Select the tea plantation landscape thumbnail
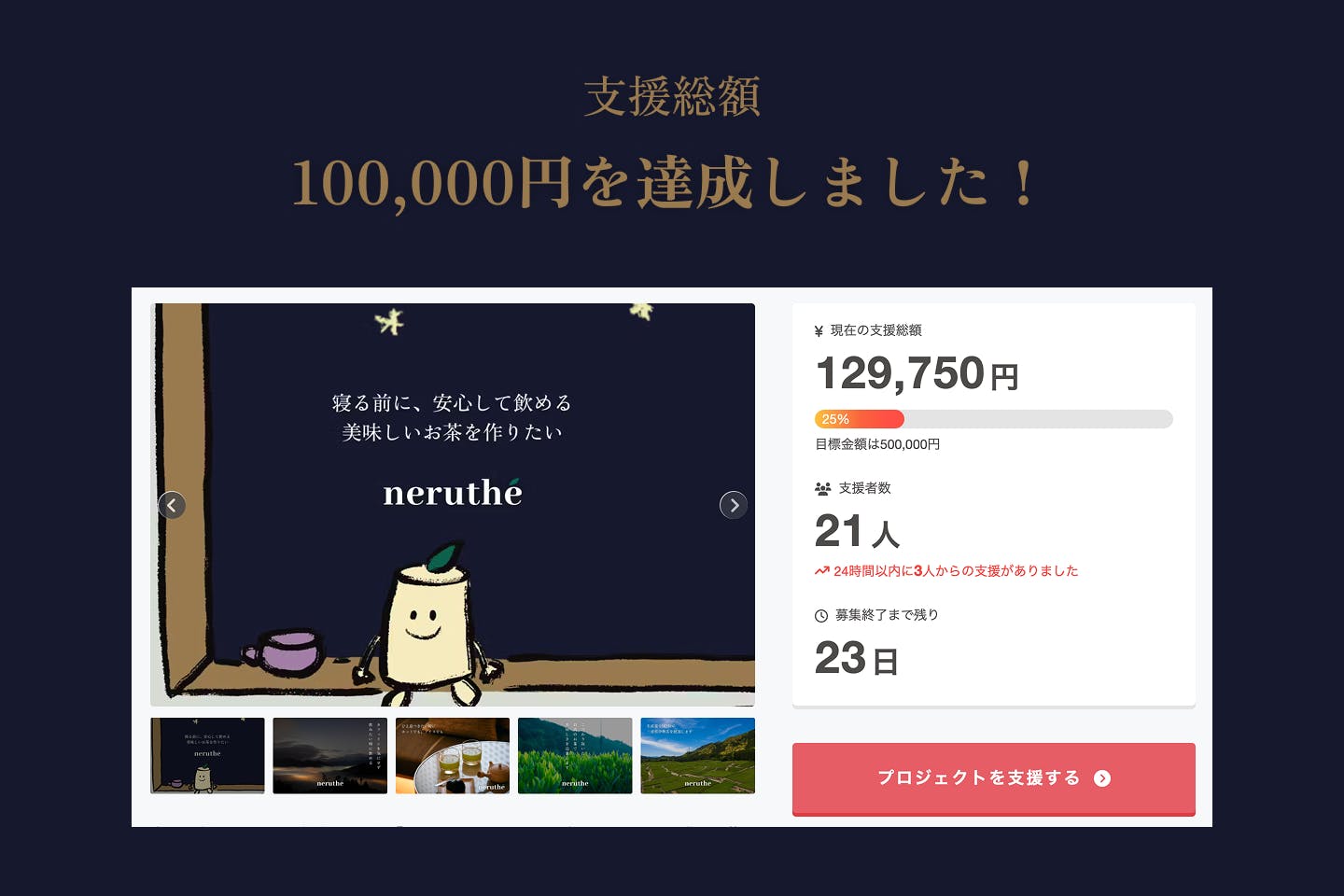Viewport: 1344px width, 896px height. click(698, 756)
